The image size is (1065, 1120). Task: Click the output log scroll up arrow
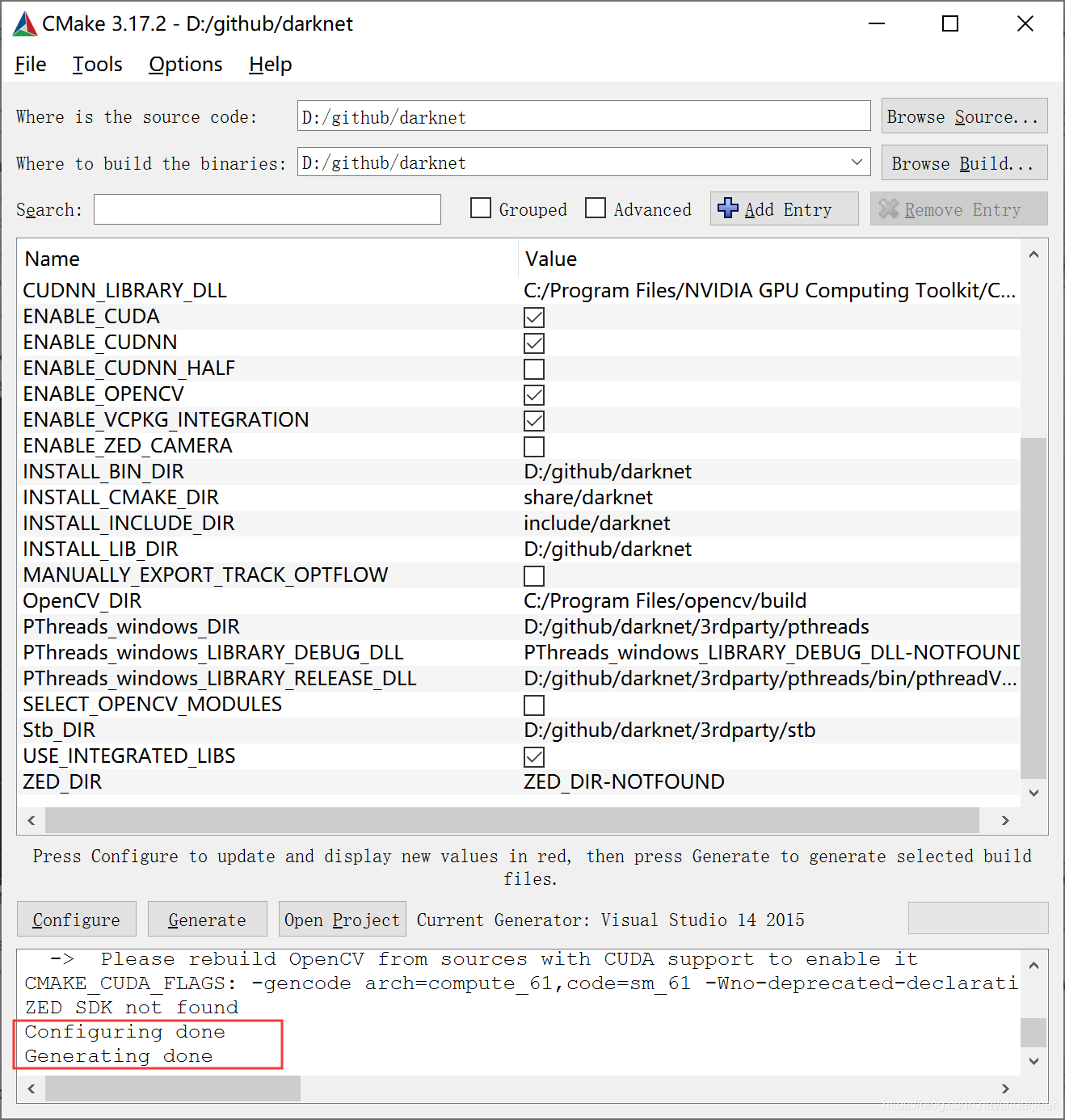(x=1033, y=966)
